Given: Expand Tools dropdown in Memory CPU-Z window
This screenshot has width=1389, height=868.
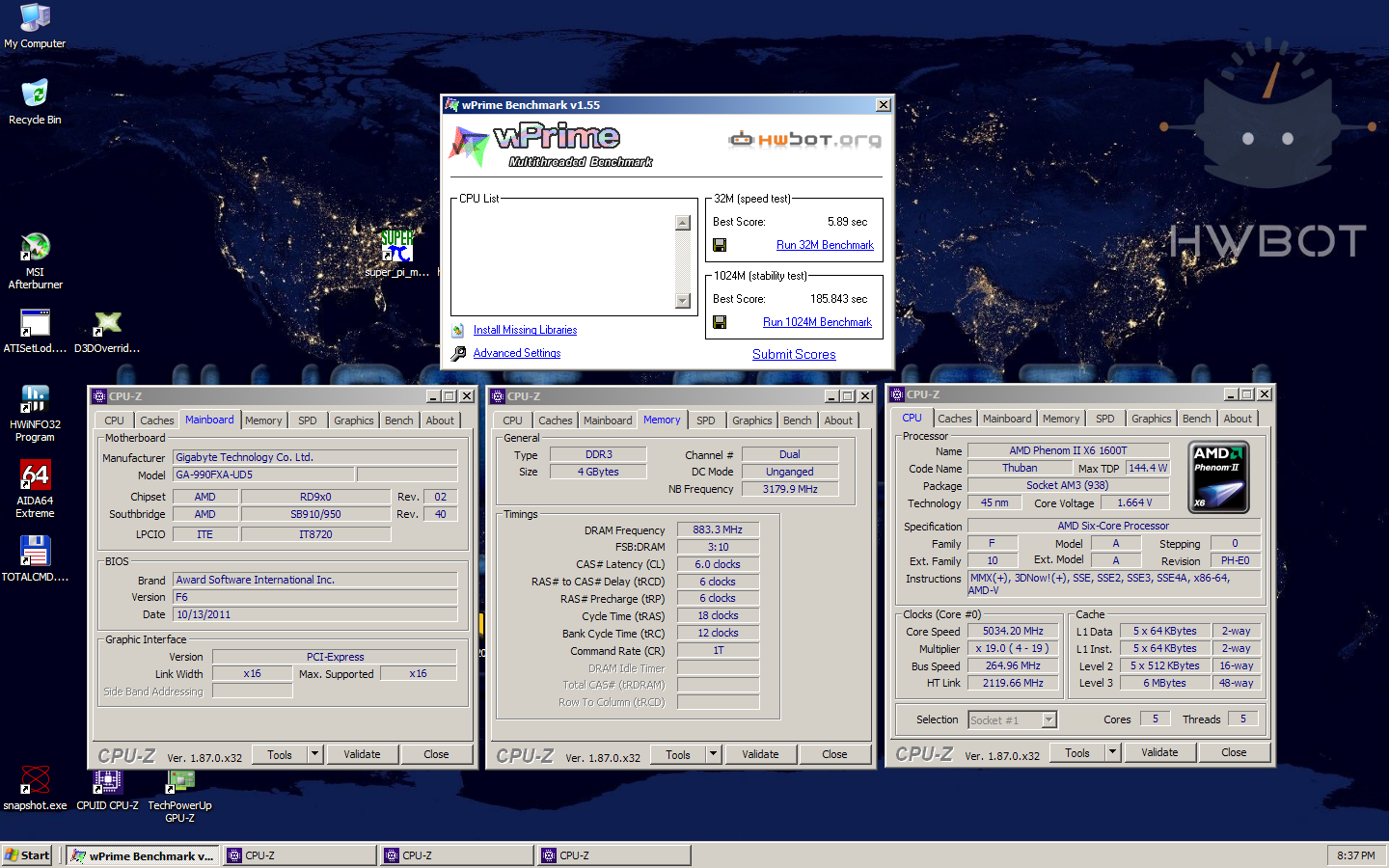Looking at the screenshot, I should click(x=713, y=754).
